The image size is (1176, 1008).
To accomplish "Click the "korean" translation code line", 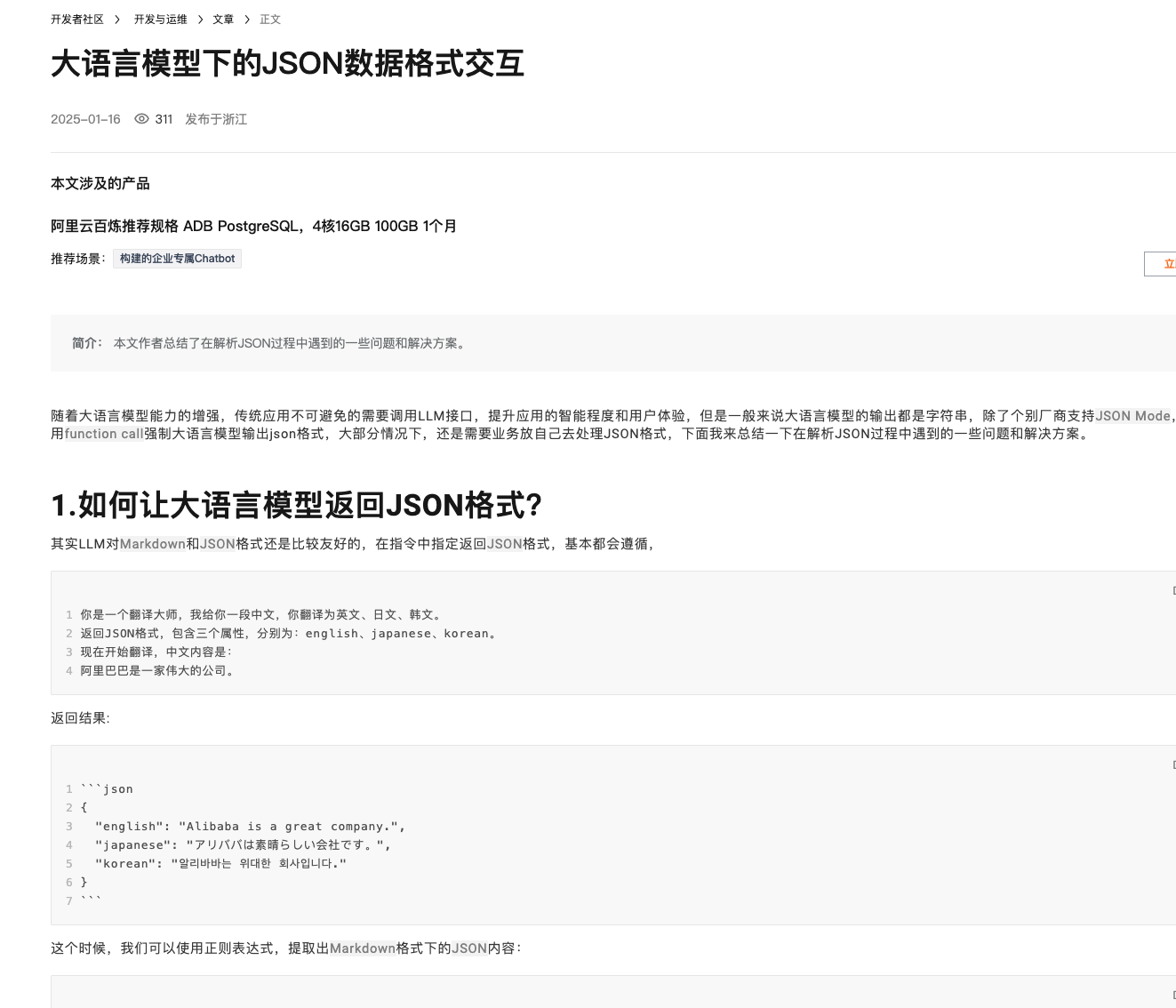I will [x=220, y=864].
